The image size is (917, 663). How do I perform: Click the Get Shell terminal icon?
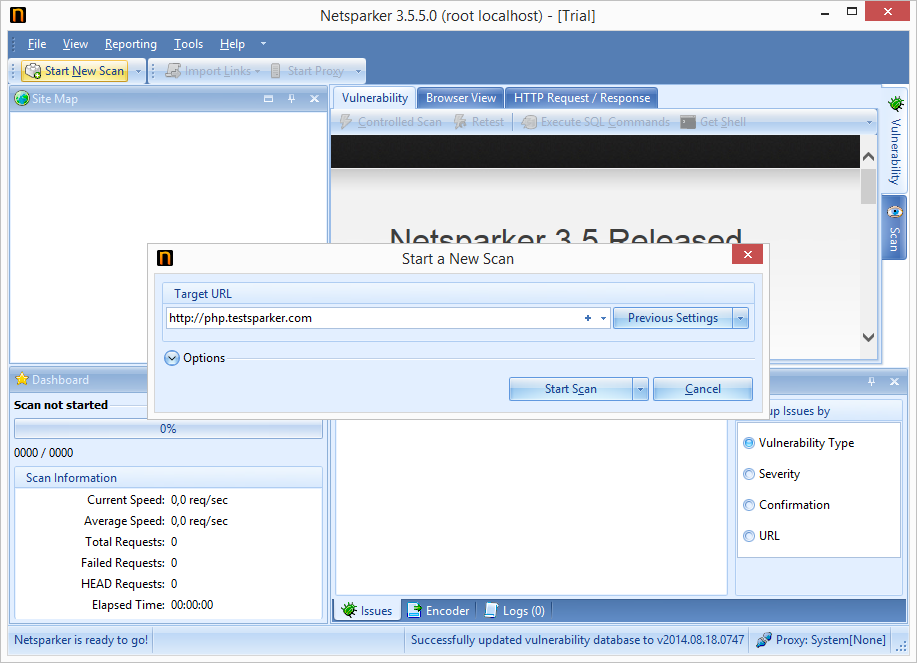pyautogui.click(x=688, y=122)
